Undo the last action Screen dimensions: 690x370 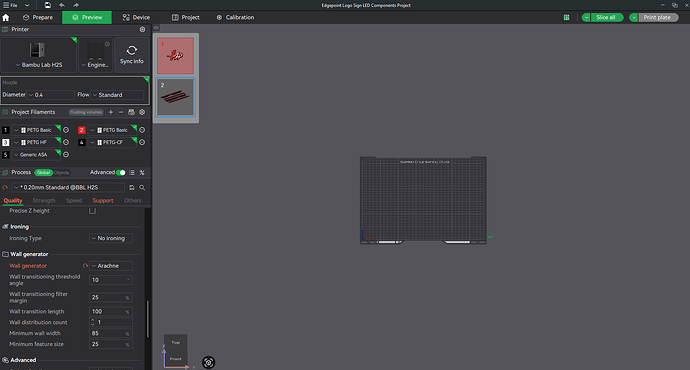(62, 5)
